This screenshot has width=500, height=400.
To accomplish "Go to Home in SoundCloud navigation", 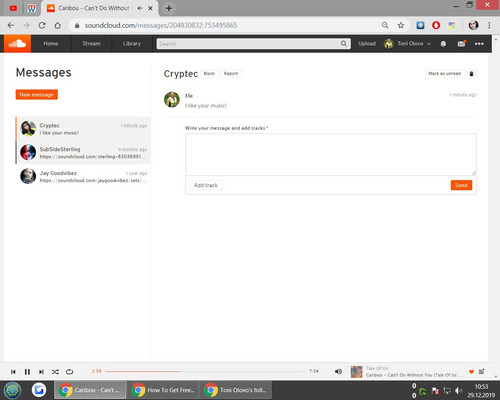I will tap(51, 44).
